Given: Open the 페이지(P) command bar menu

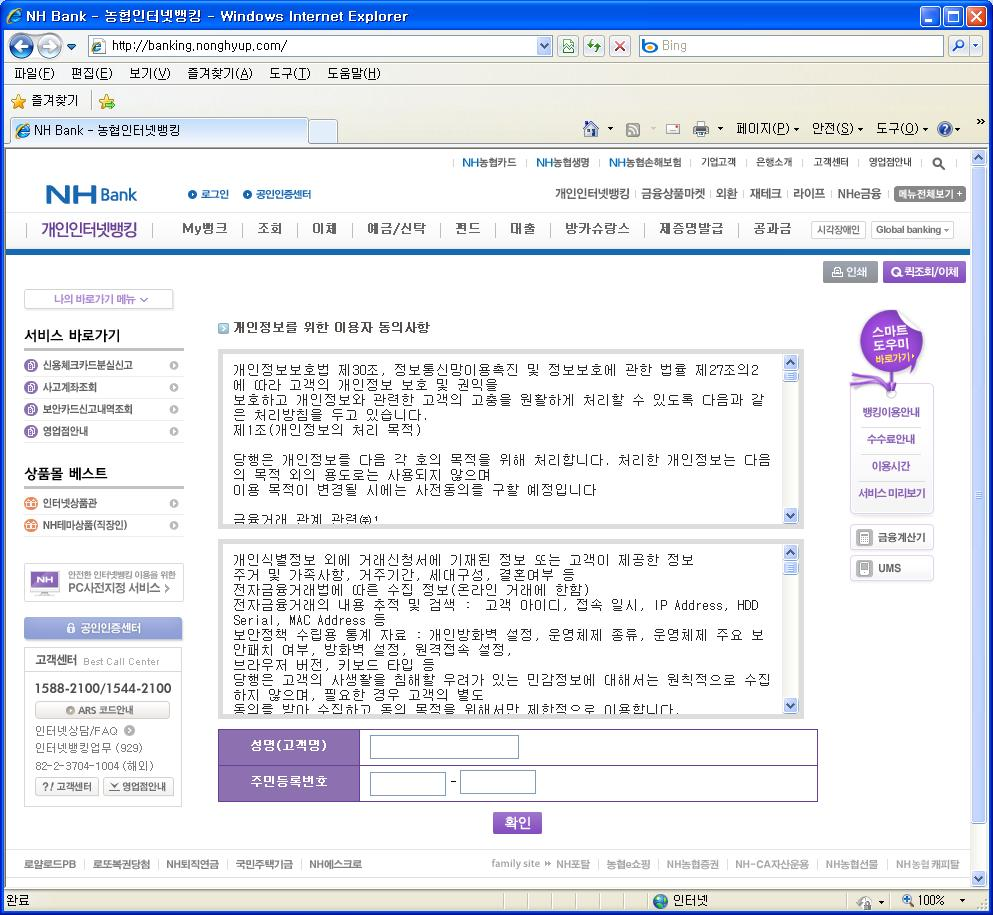Looking at the screenshot, I should click(768, 129).
